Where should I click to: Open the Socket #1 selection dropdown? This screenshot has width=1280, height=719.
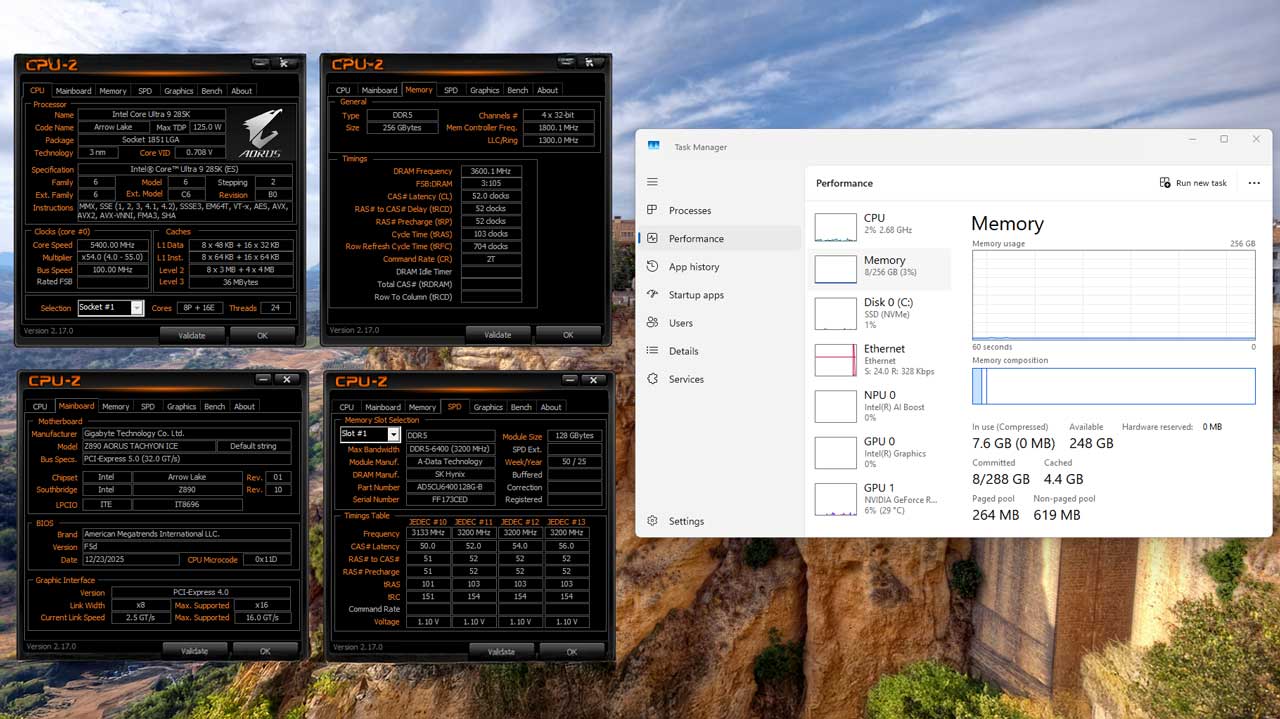click(x=137, y=307)
